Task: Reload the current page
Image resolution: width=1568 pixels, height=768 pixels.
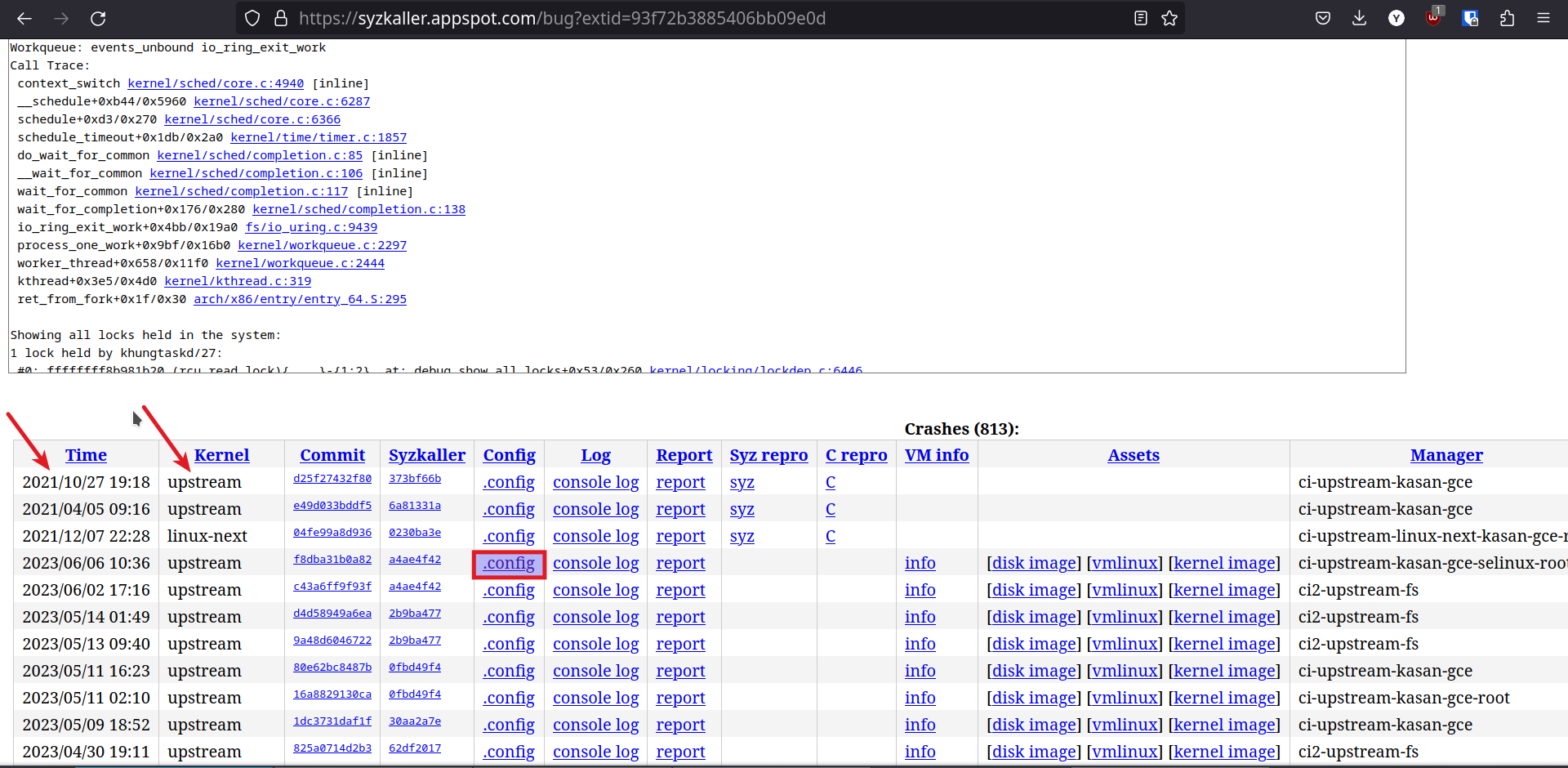Action: click(98, 18)
